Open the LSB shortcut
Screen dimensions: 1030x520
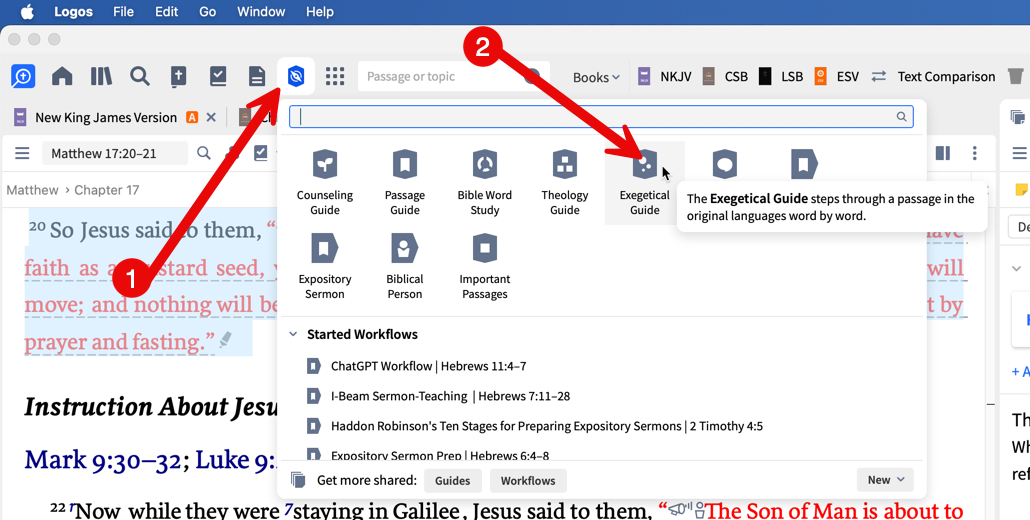click(780, 77)
